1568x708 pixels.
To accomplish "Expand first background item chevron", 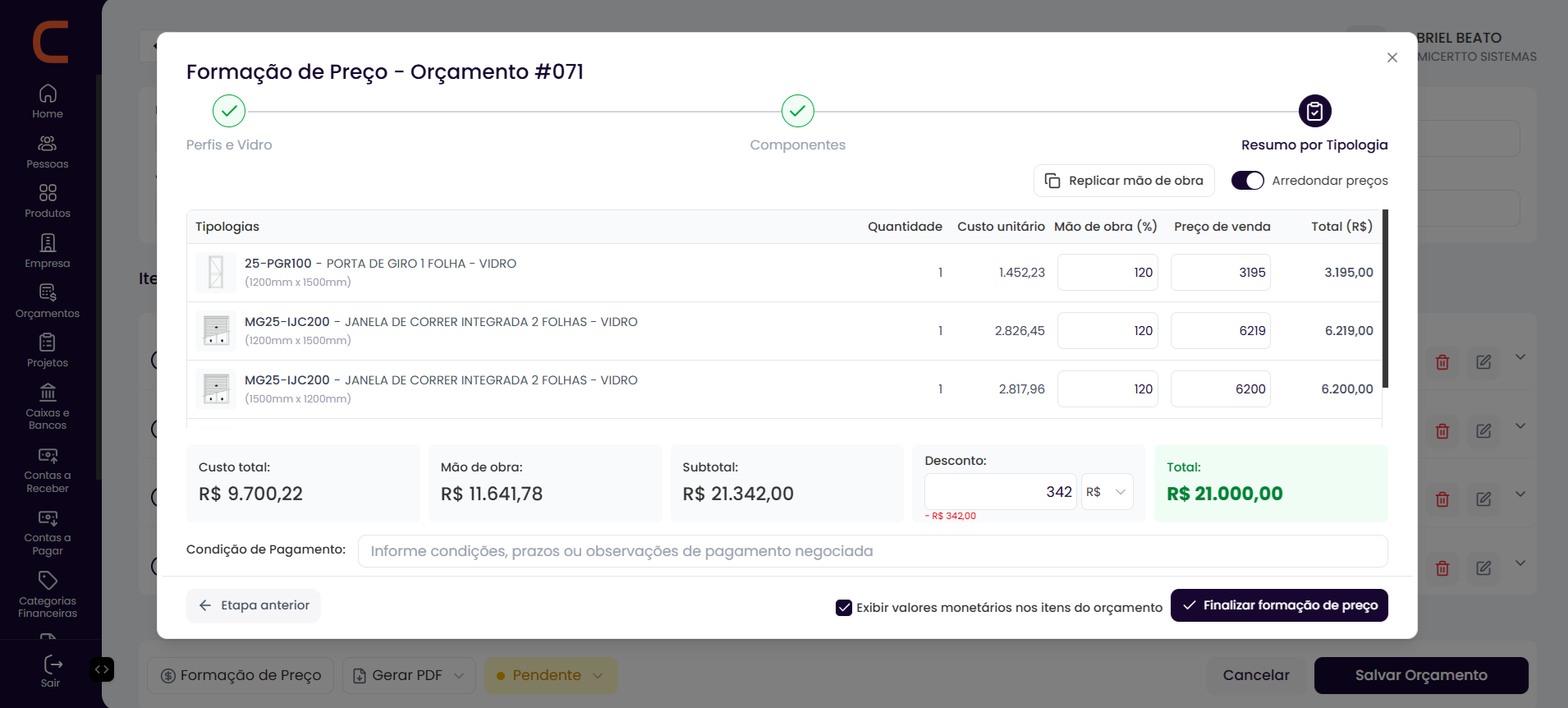I will tap(1520, 357).
